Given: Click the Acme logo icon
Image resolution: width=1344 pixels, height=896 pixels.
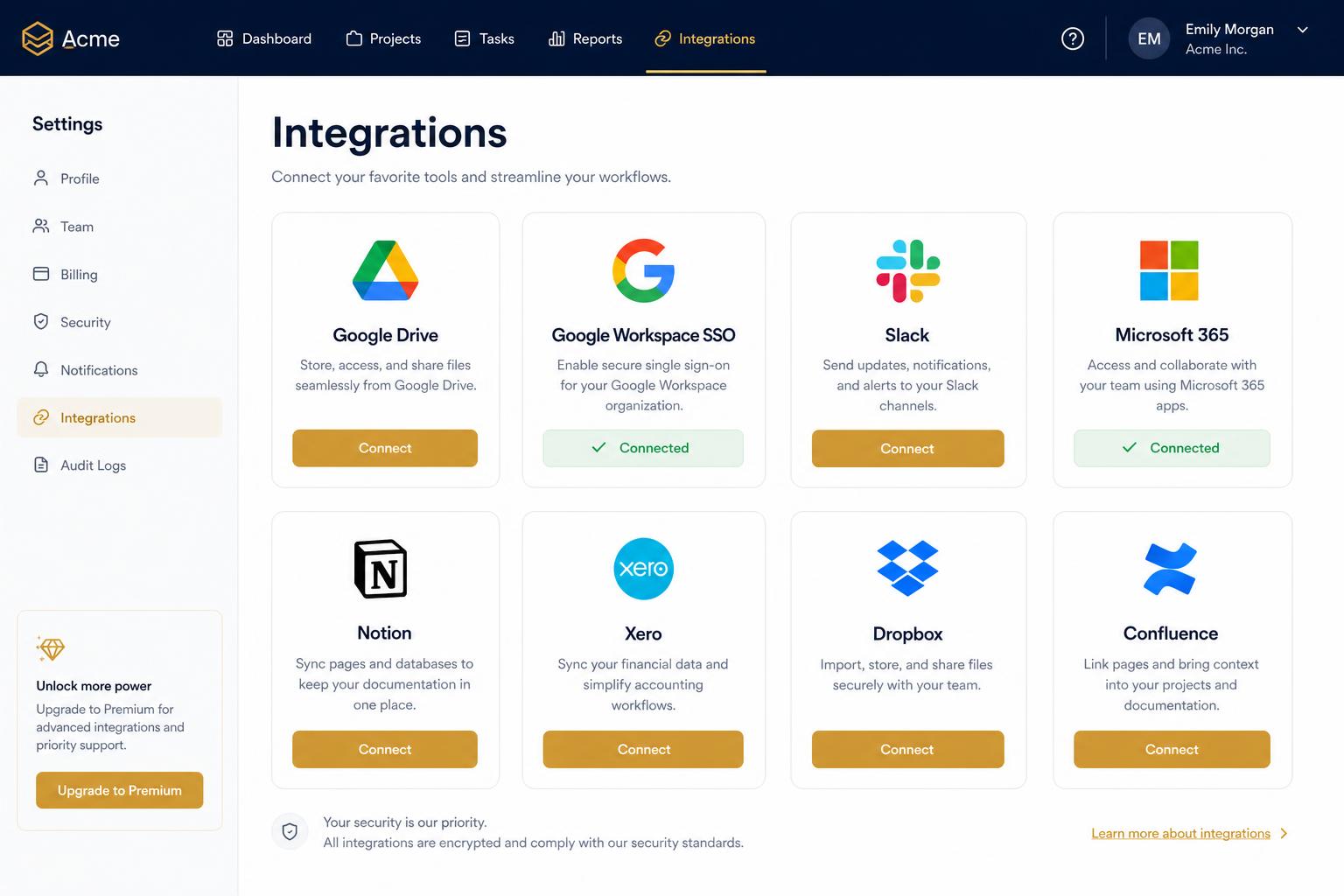Looking at the screenshot, I should [x=38, y=38].
